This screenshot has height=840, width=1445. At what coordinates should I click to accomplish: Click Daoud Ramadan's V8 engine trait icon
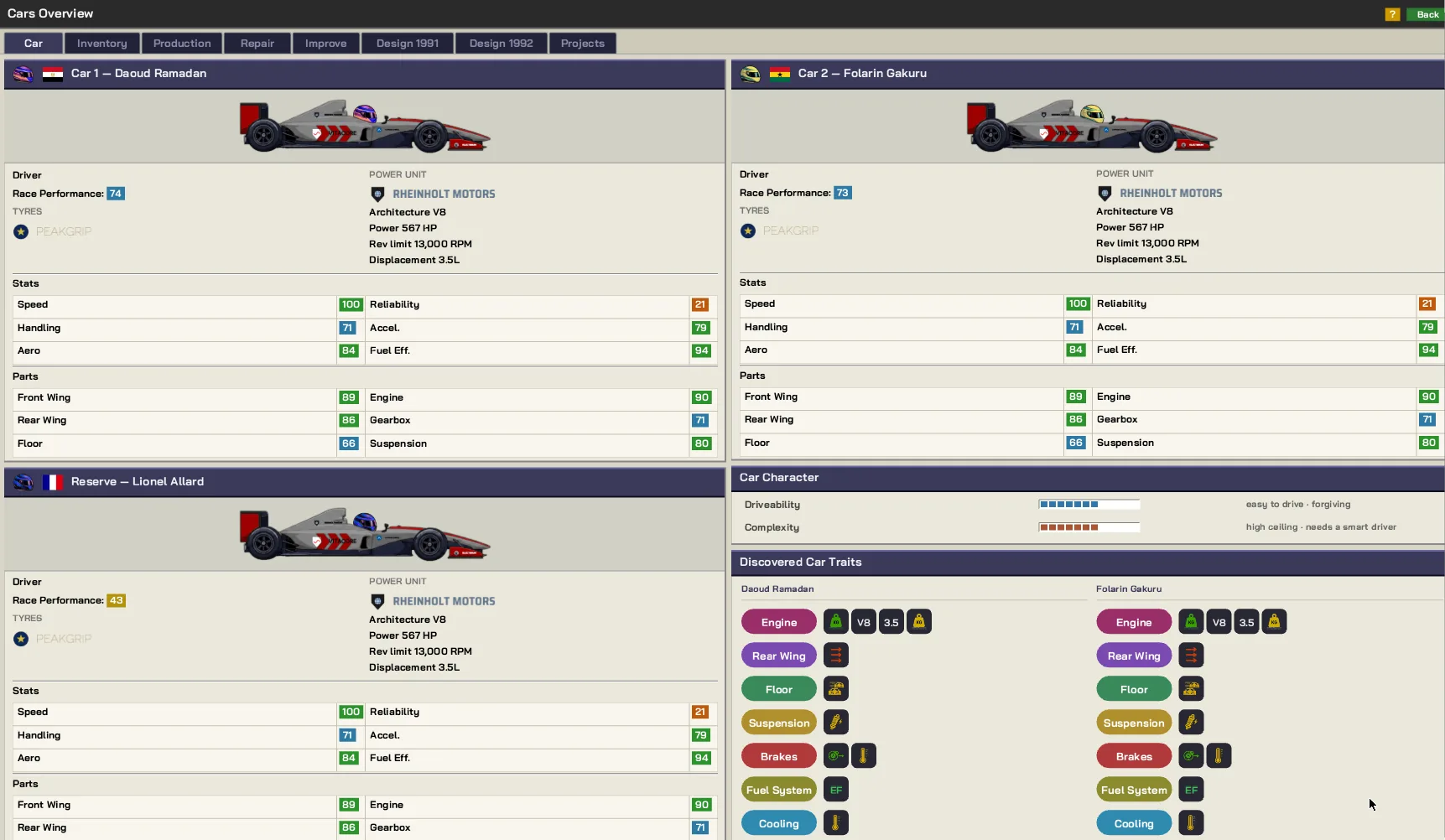(x=864, y=622)
